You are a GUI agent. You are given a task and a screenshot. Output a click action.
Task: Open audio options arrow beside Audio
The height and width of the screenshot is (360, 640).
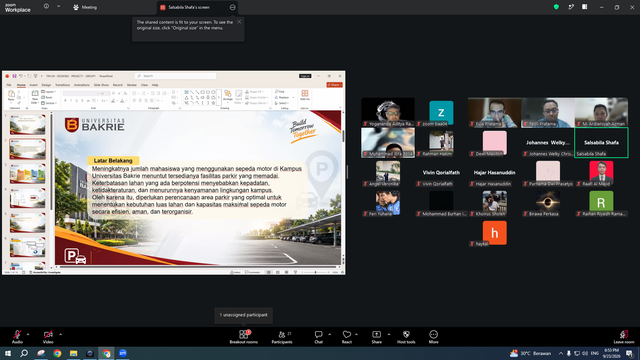28,334
